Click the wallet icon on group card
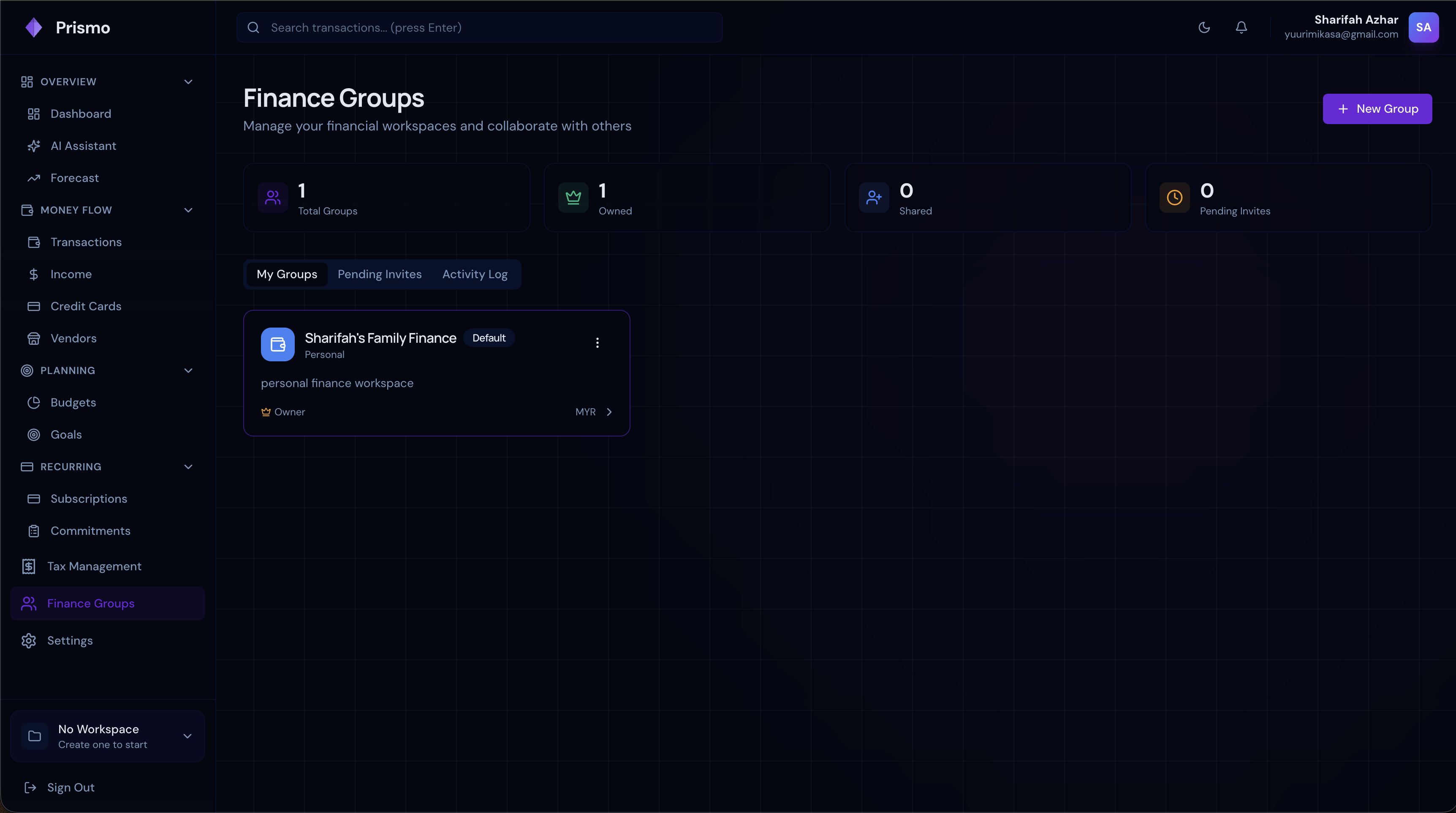The width and height of the screenshot is (1456, 813). (277, 344)
